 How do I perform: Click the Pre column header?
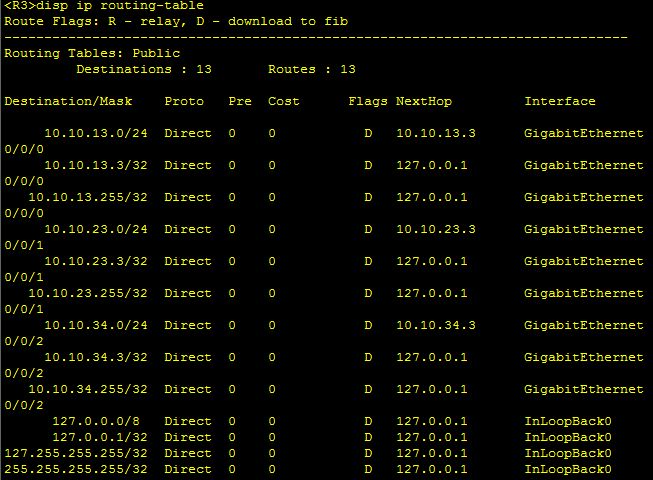coord(240,101)
